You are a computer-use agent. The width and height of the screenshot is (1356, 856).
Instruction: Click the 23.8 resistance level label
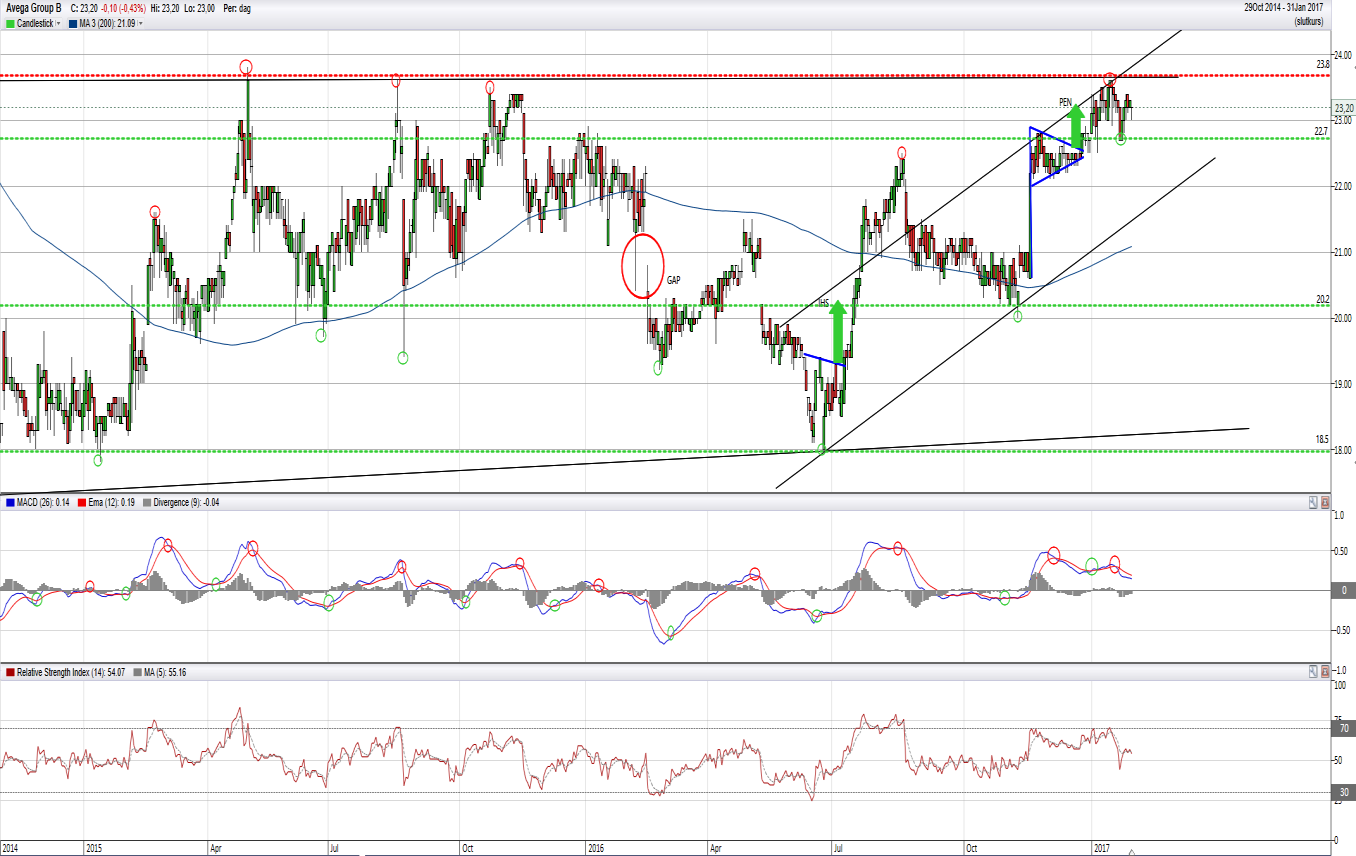(x=1323, y=64)
